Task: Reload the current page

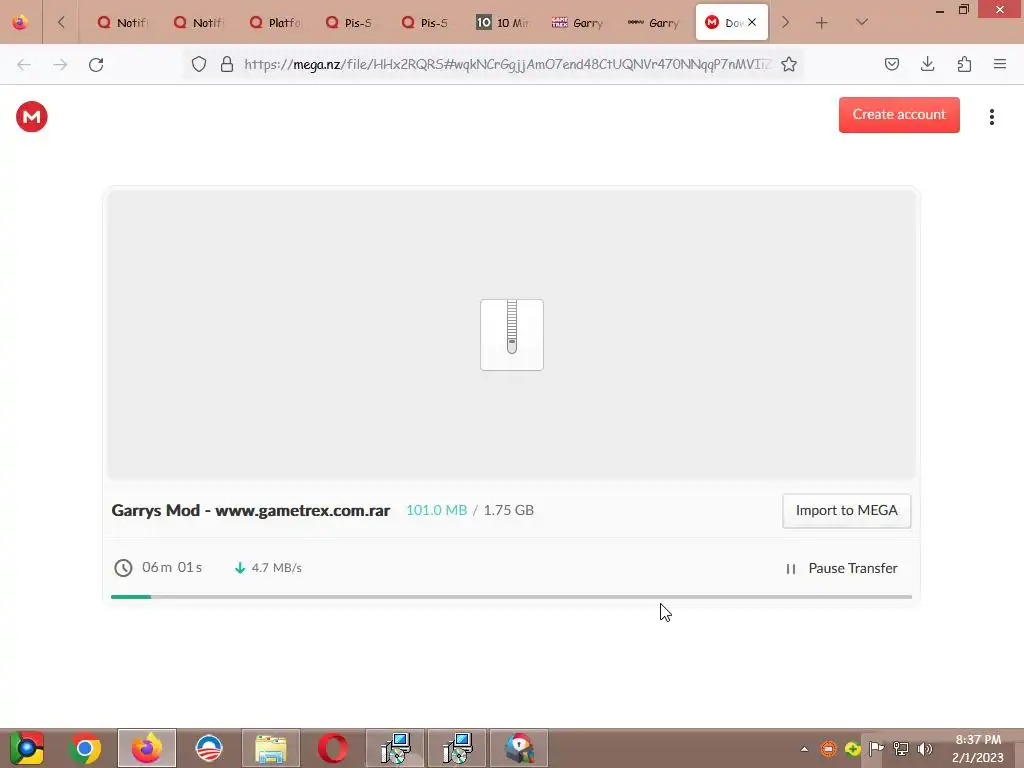Action: 96,64
